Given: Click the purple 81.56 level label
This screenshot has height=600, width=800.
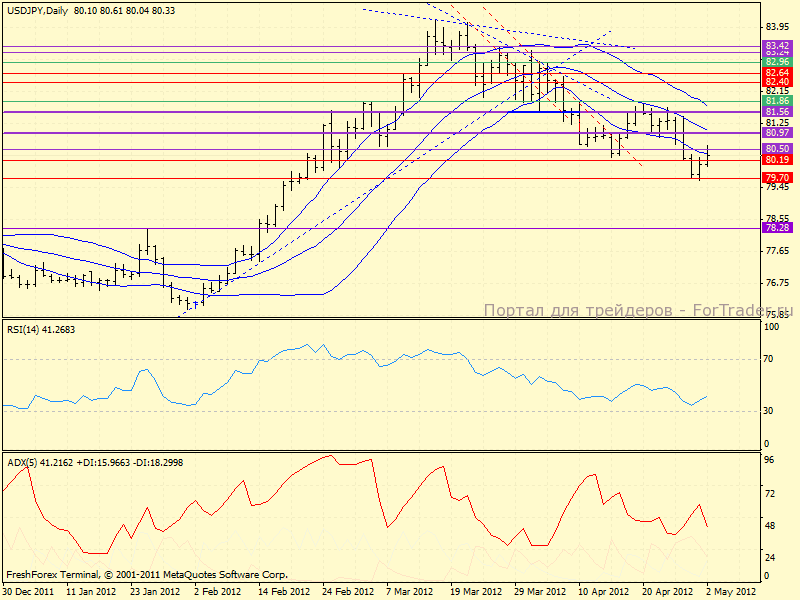Looking at the screenshot, I should tap(777, 112).
